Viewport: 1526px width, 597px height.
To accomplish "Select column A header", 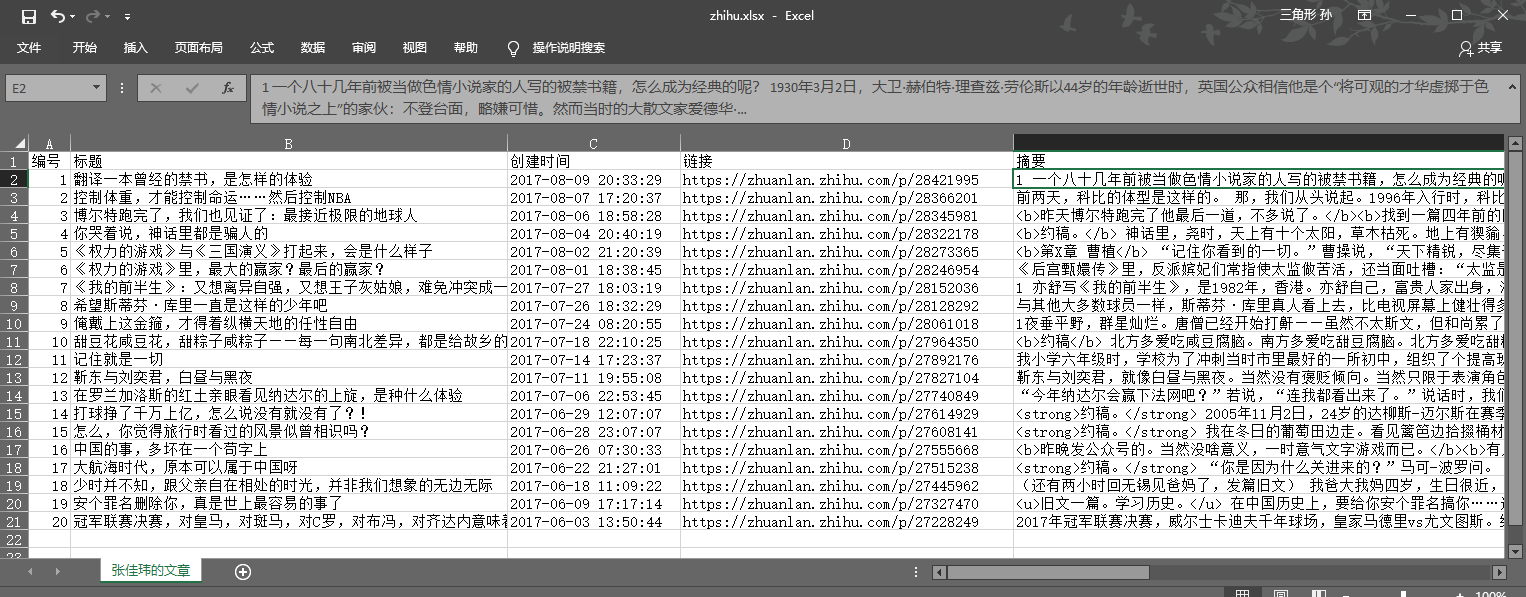I will point(50,143).
